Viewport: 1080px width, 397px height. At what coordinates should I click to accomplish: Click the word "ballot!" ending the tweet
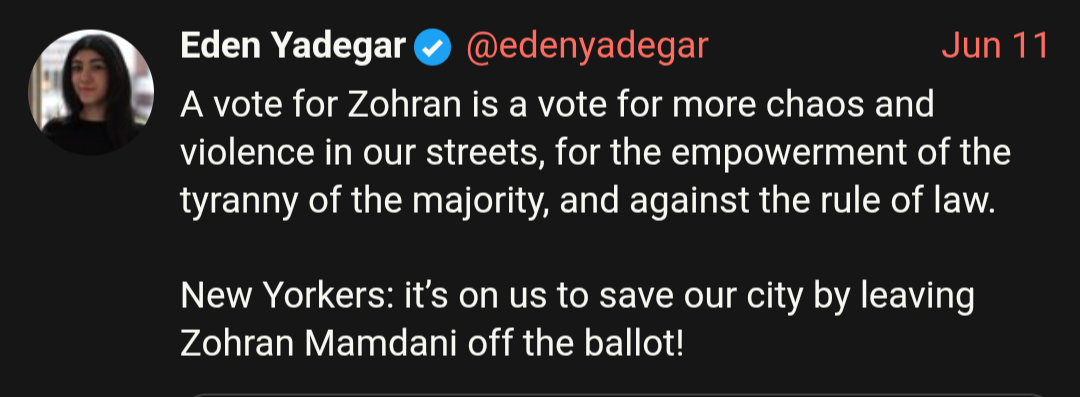[634, 343]
